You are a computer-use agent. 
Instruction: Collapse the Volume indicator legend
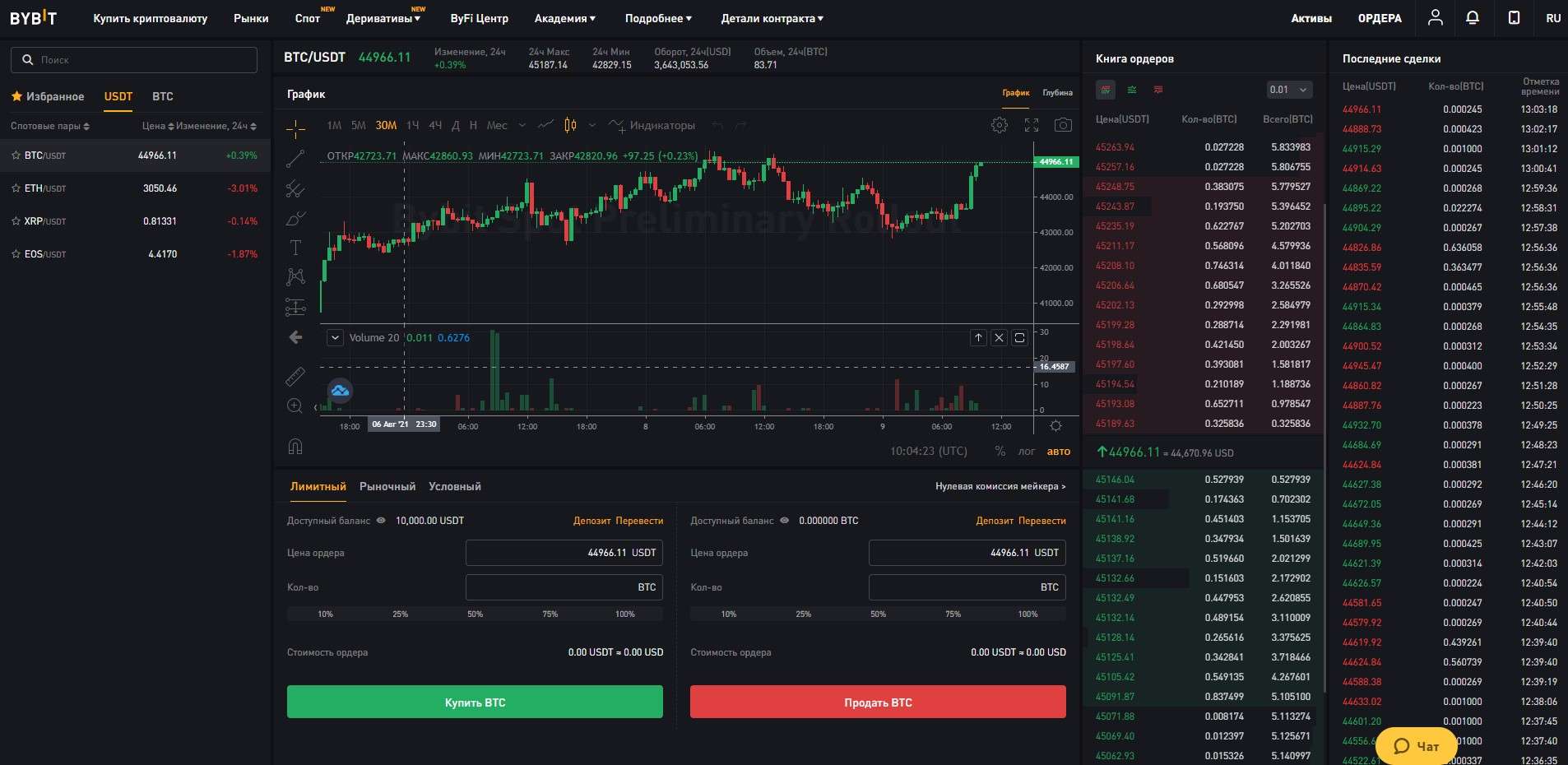[x=335, y=337]
